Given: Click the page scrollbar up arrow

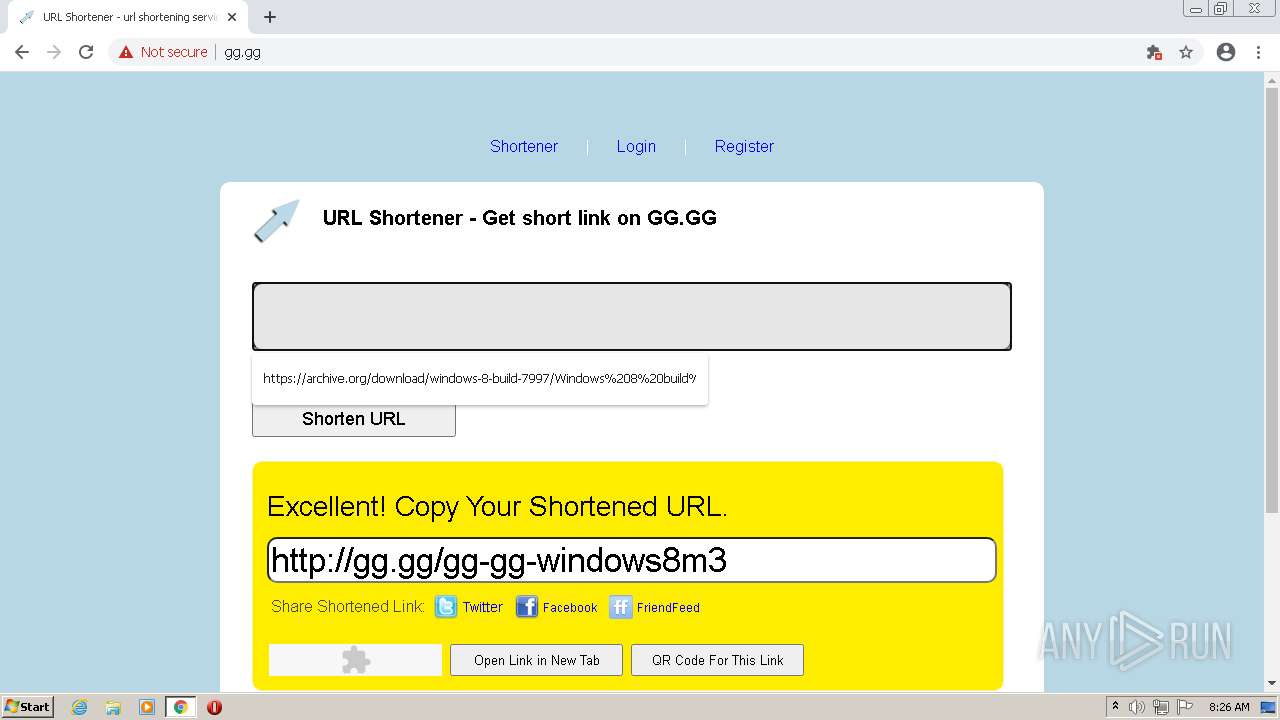Looking at the screenshot, I should point(1272,82).
